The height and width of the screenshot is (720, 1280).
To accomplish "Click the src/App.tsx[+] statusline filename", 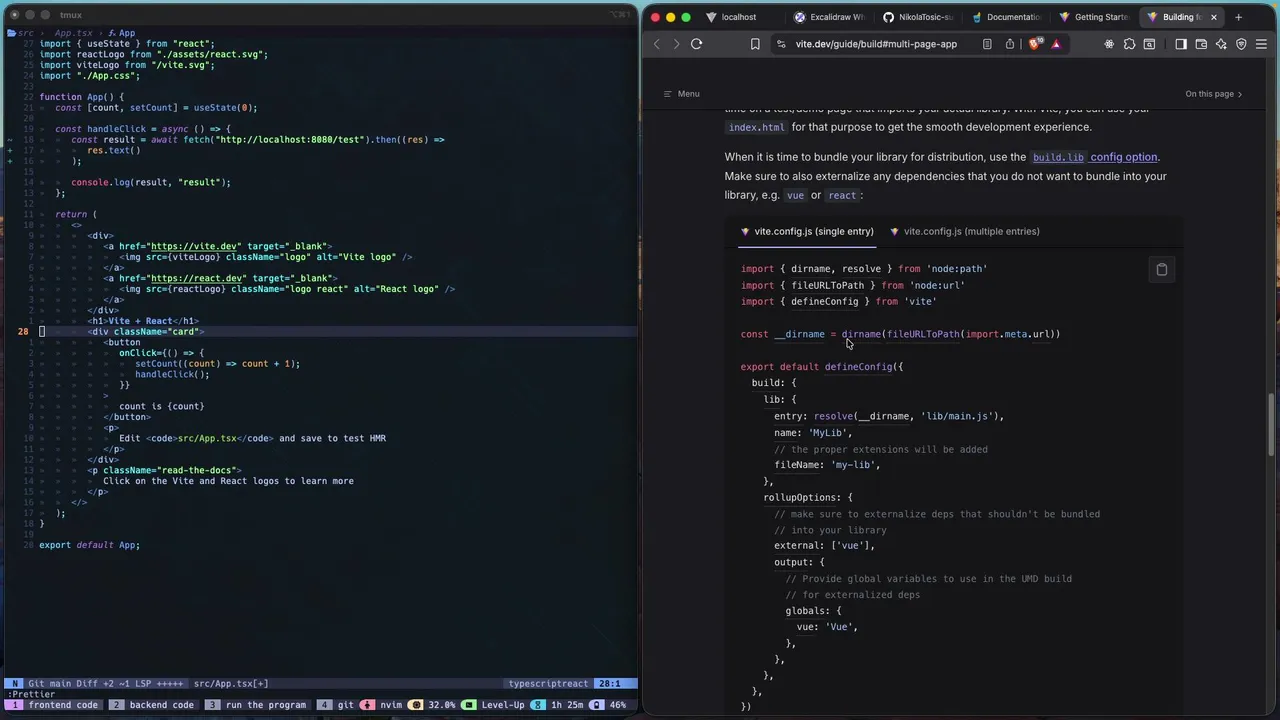I will [231, 684].
